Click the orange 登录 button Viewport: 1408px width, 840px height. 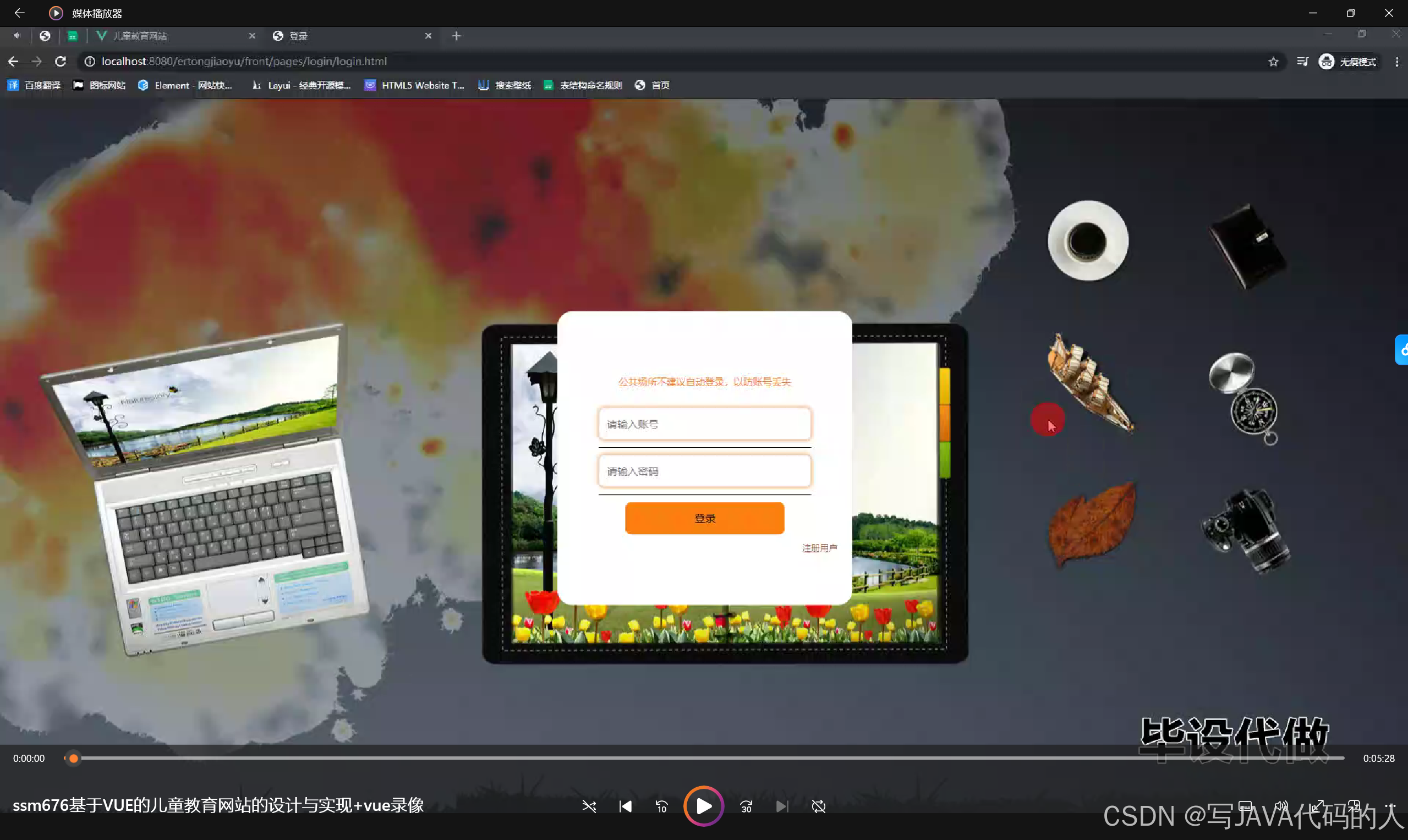point(704,518)
